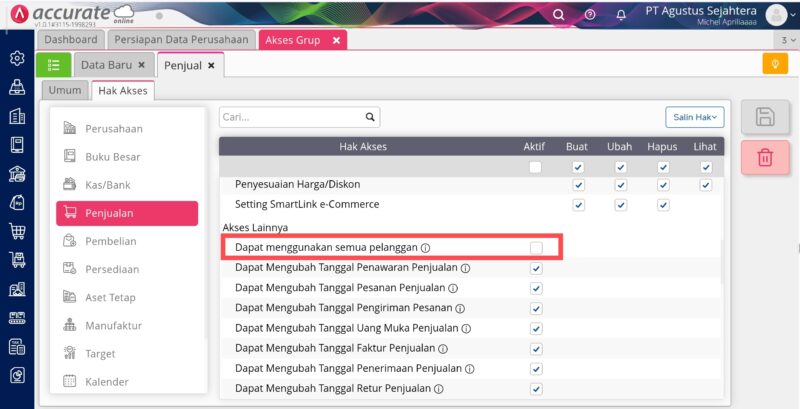The image size is (800, 409).
Task: Click the search magnifier in top bar
Action: pos(559,15)
